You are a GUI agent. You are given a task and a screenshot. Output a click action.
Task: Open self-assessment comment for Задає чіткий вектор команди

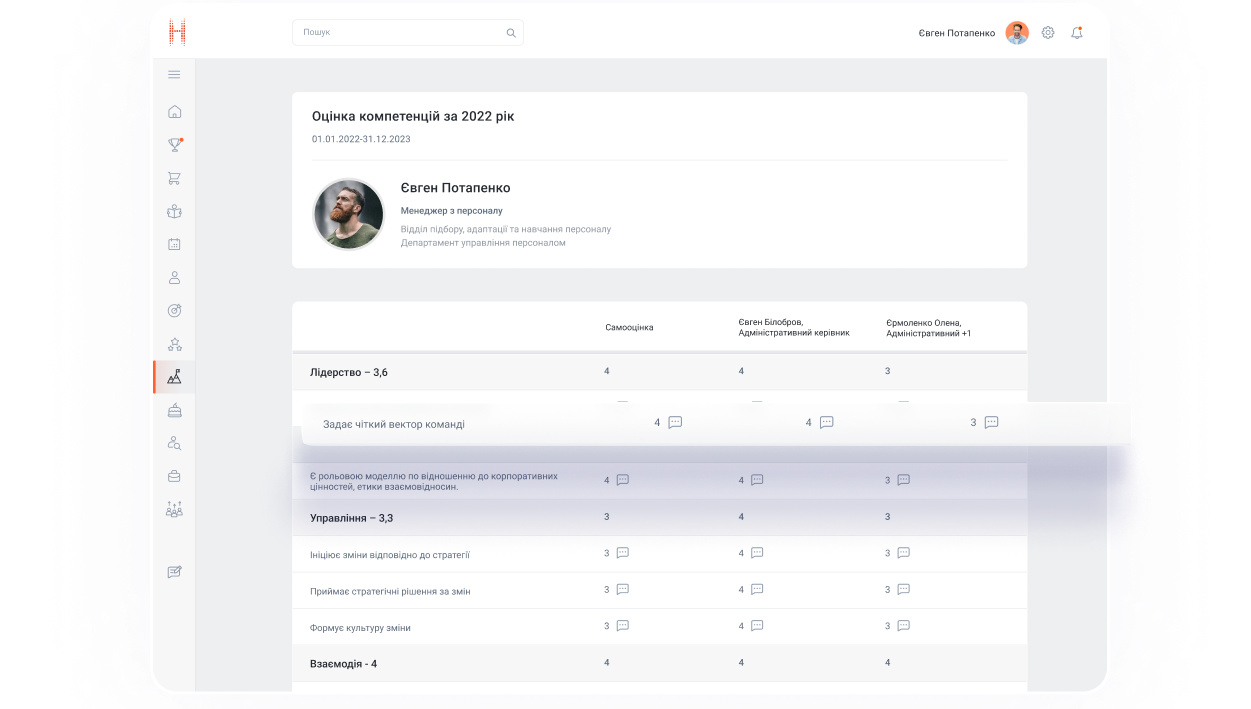[675, 423]
